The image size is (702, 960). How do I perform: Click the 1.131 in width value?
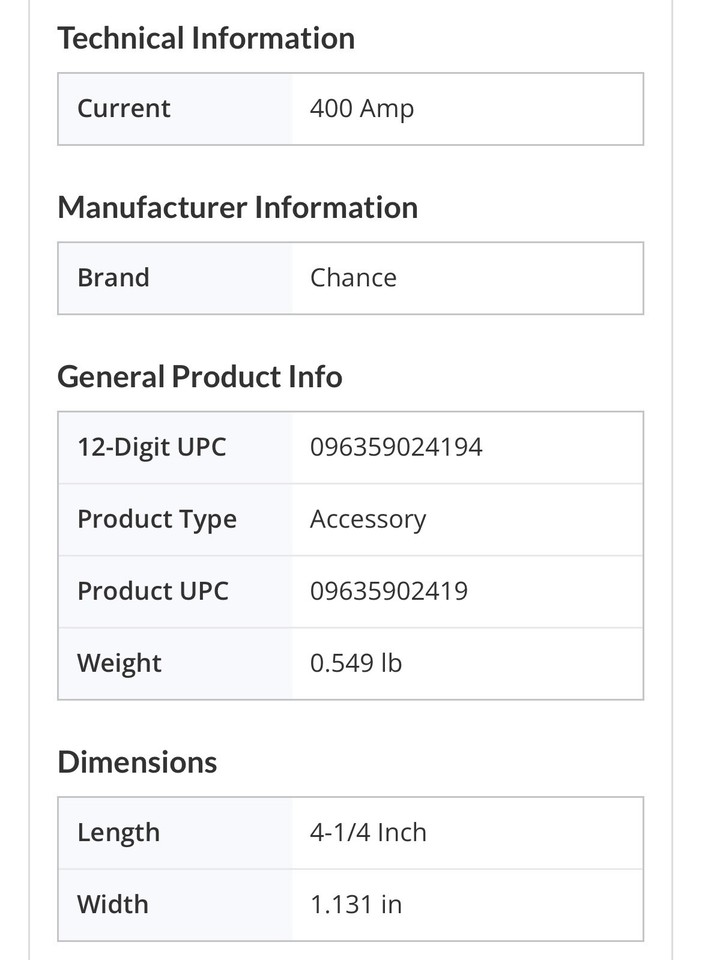pyautogui.click(x=356, y=905)
